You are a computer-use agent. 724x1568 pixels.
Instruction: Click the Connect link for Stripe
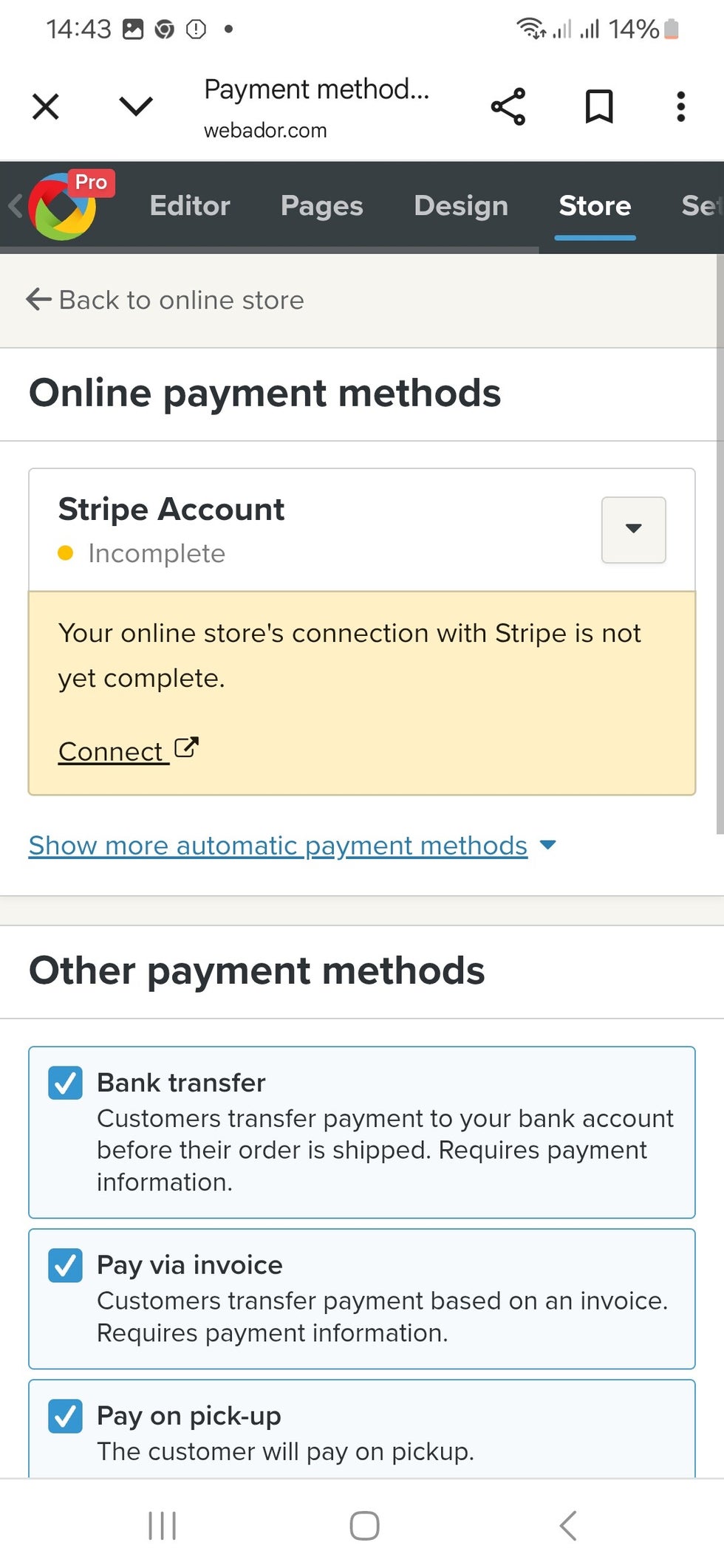(x=111, y=751)
